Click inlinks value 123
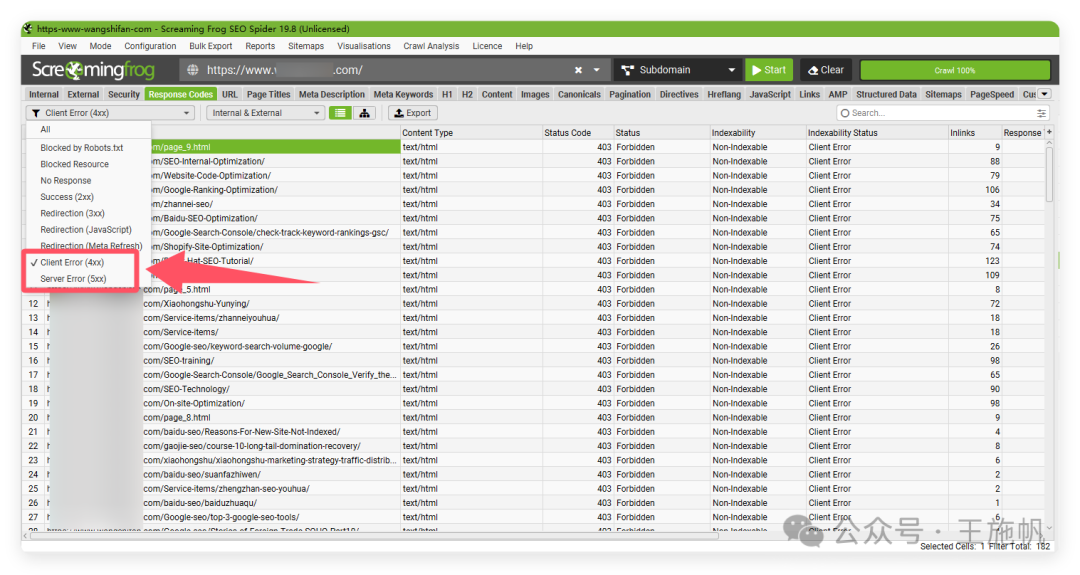Image resolution: width=1080 pixels, height=575 pixels. point(992,261)
